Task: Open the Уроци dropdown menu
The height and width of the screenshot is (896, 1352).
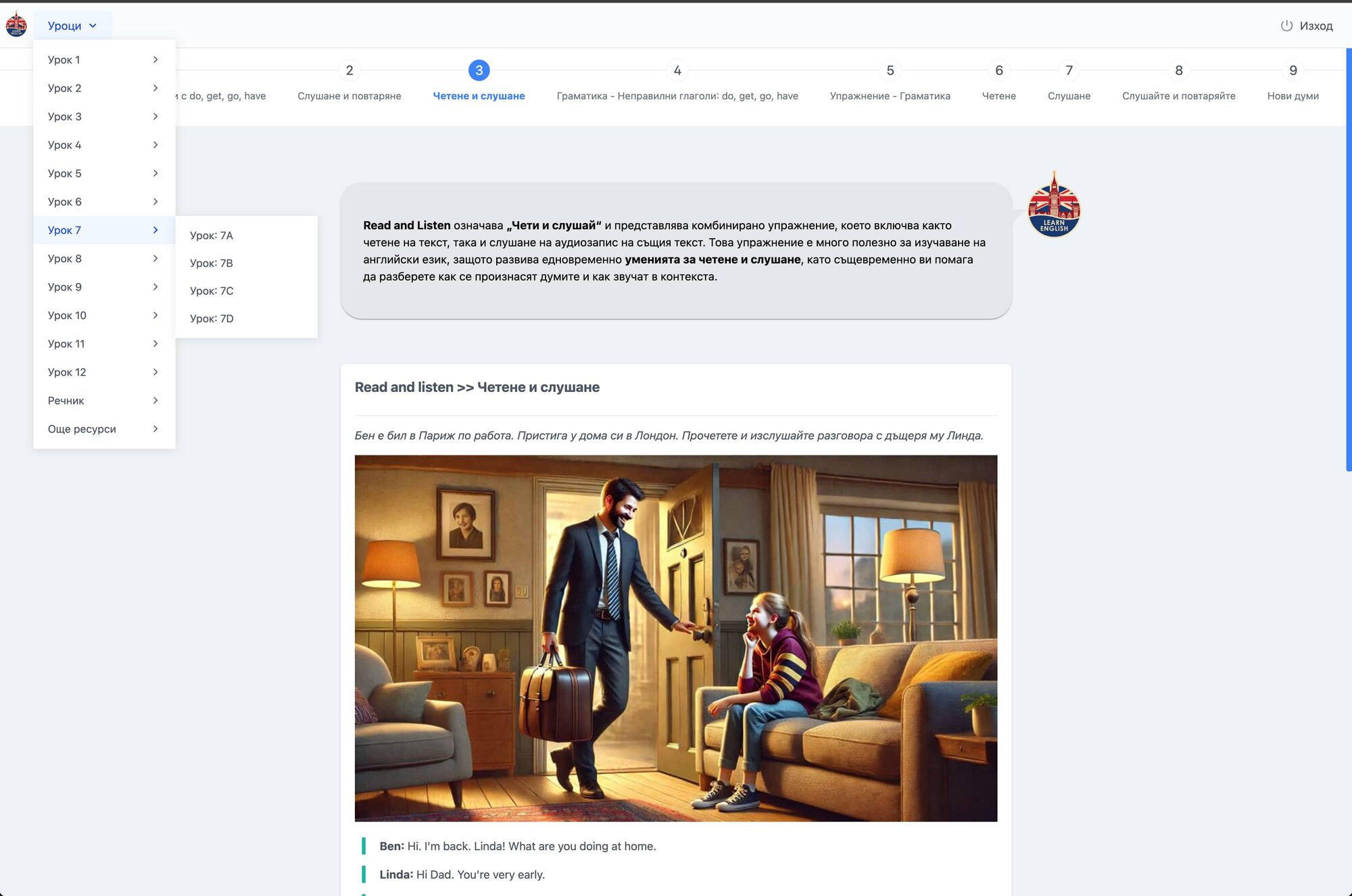Action: pos(72,26)
